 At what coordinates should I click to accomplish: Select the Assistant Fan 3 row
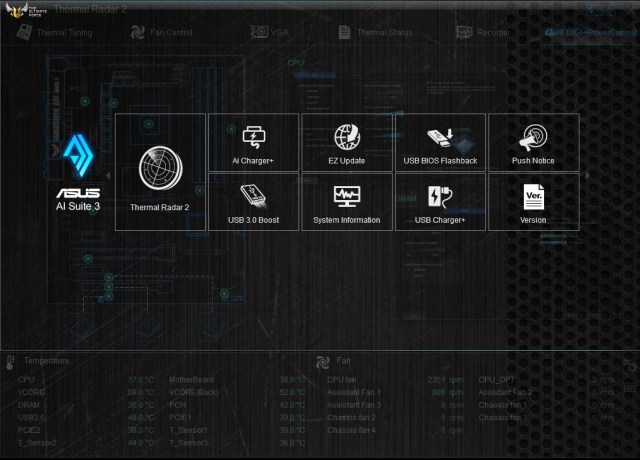[x=395, y=405]
